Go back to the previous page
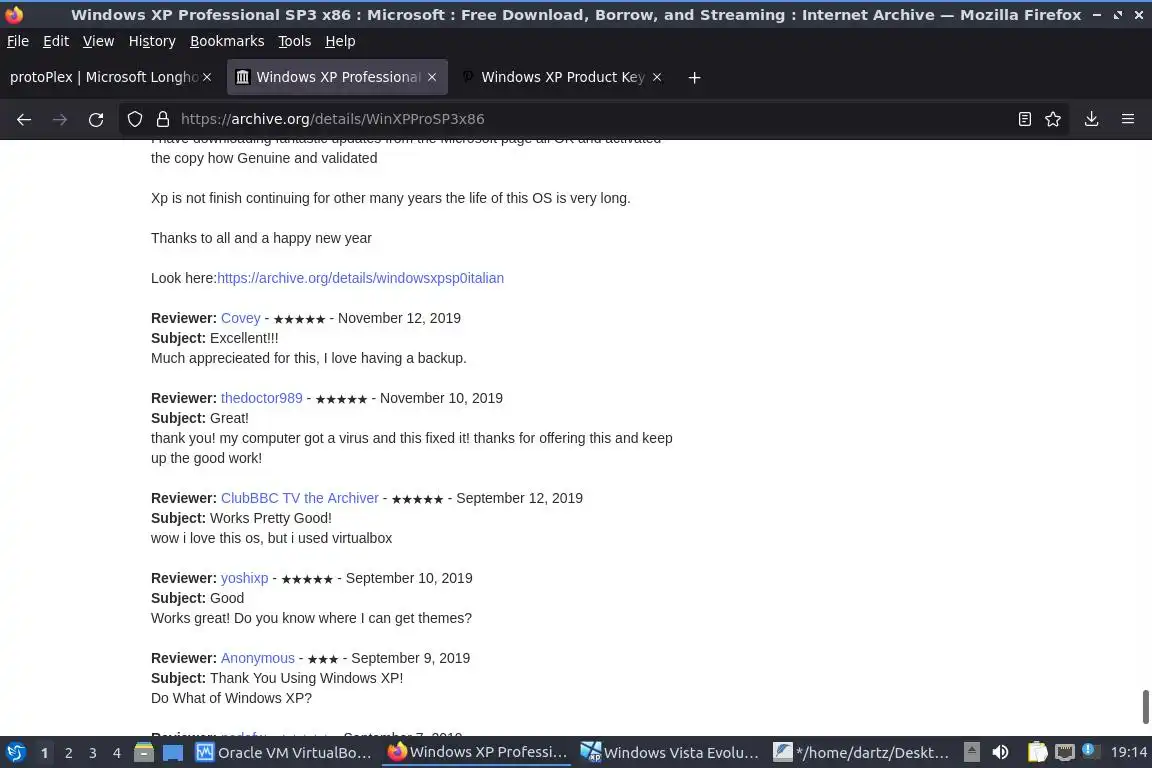This screenshot has width=1152, height=768. pos(24,119)
